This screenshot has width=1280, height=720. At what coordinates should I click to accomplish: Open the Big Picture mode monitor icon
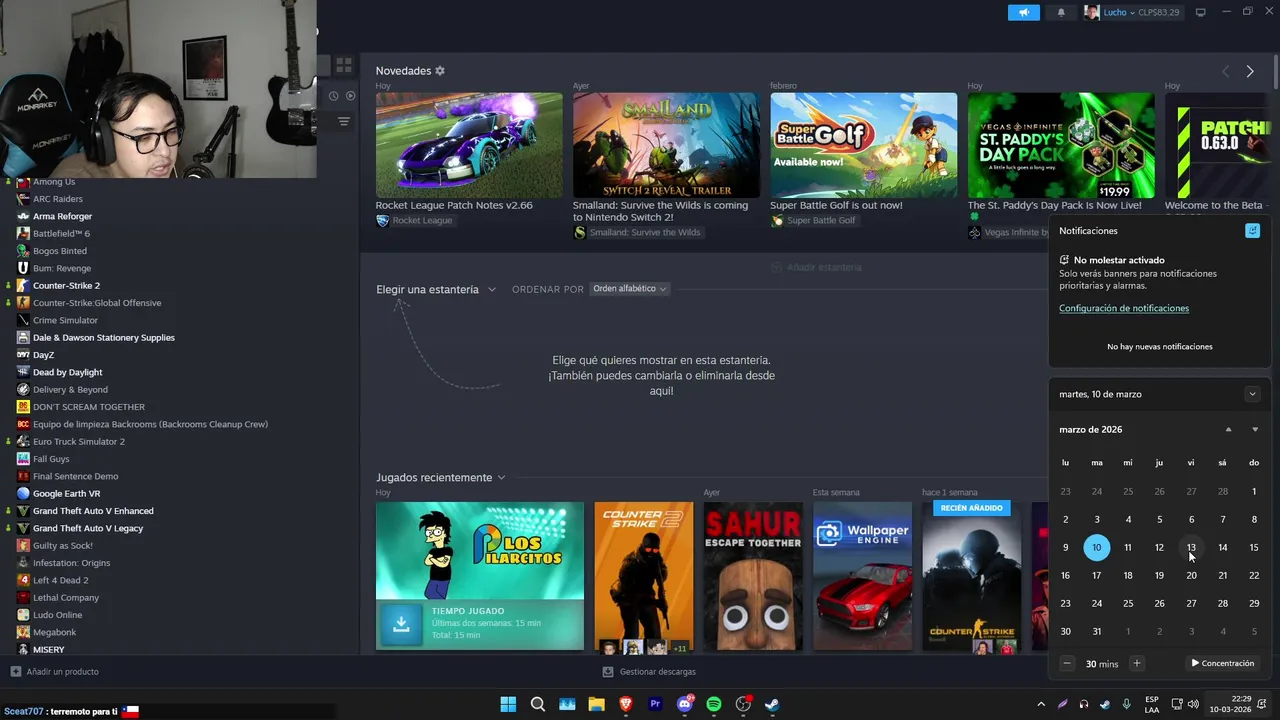(1201, 12)
